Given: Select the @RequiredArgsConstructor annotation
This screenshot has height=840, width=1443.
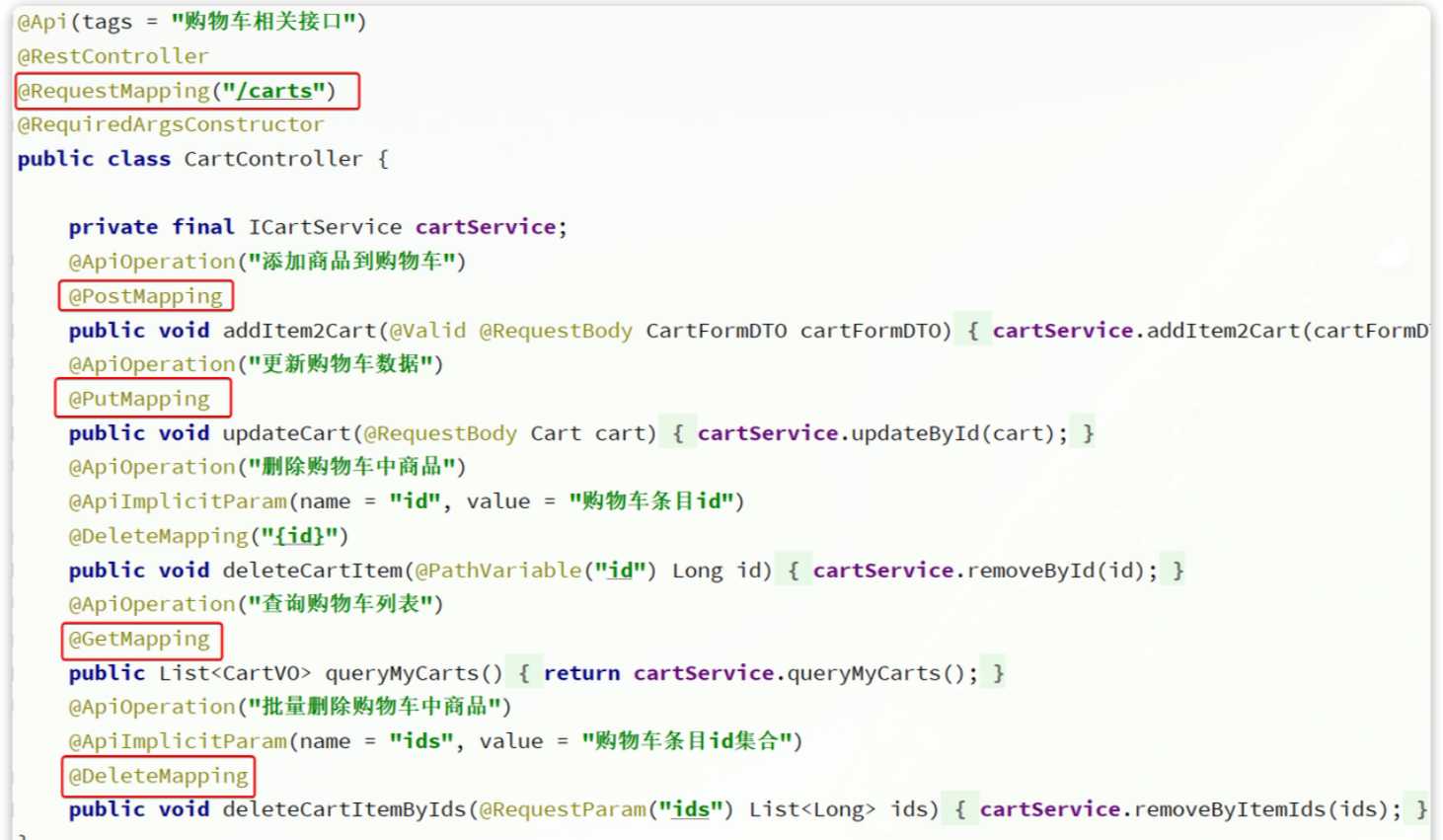Looking at the screenshot, I should pos(170,124).
